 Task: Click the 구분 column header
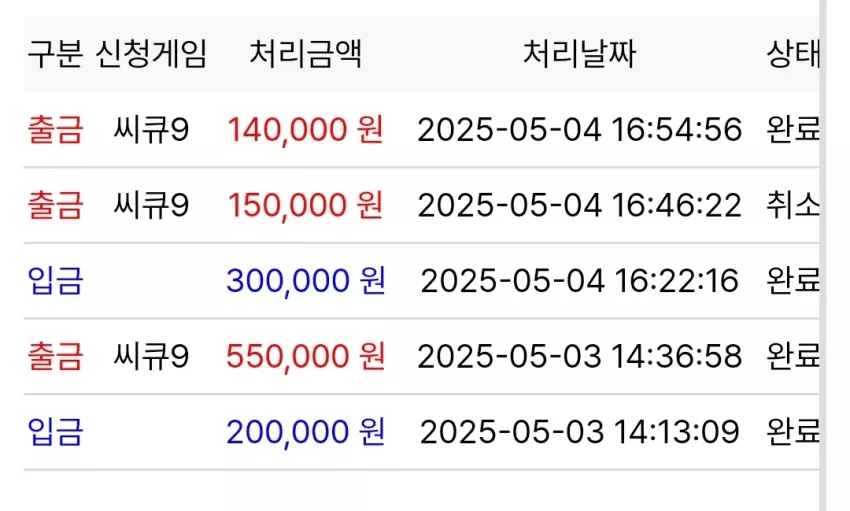(55, 54)
